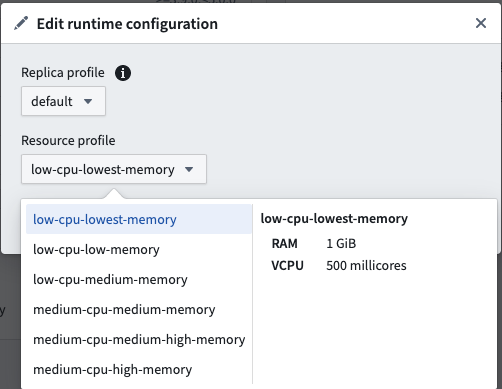Screen dimensions: 502x389
Task: Click the bold low-cpu-lowest-memory details heading
Action: pyautogui.click(x=334, y=219)
